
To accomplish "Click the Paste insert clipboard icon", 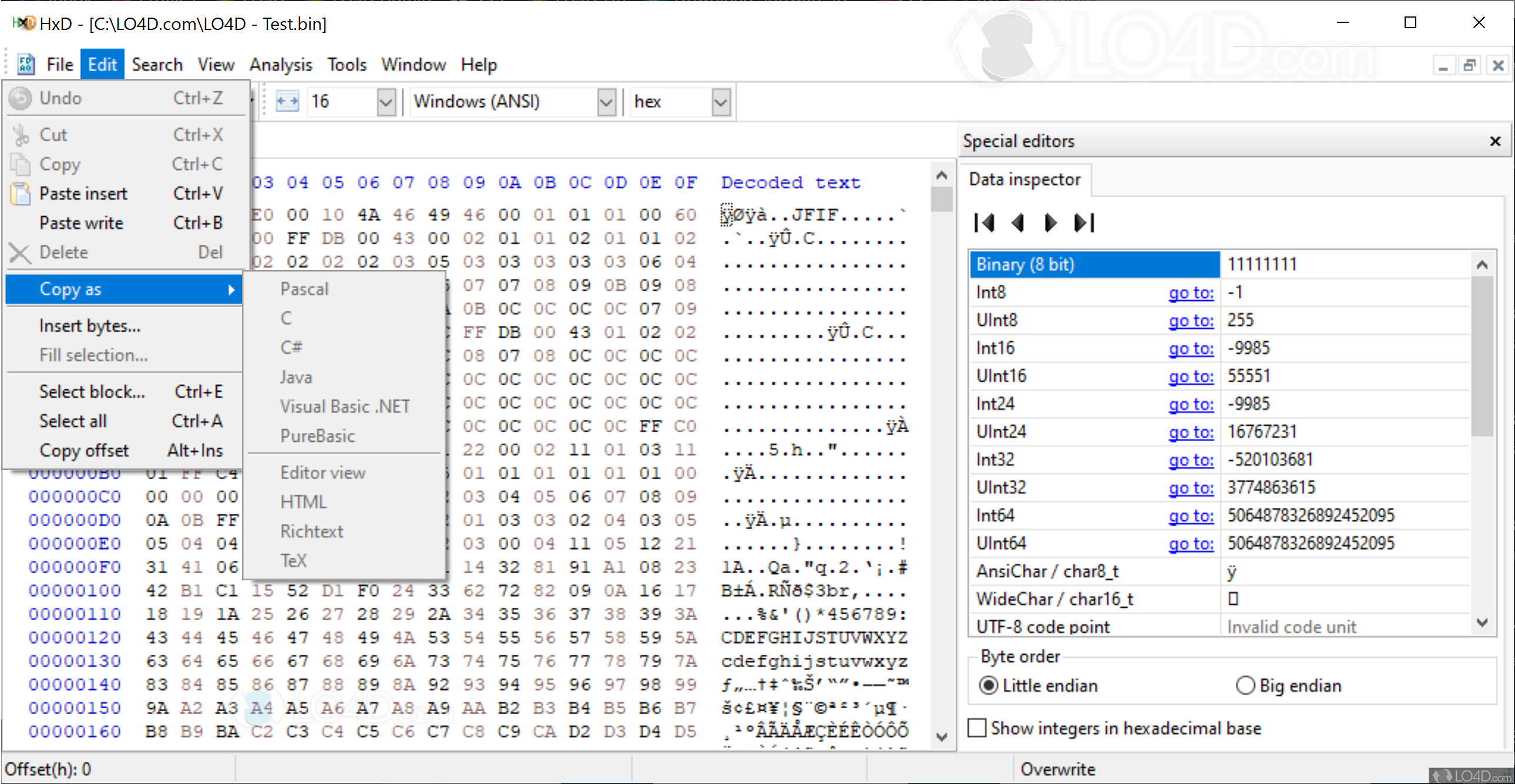I will tap(21, 193).
